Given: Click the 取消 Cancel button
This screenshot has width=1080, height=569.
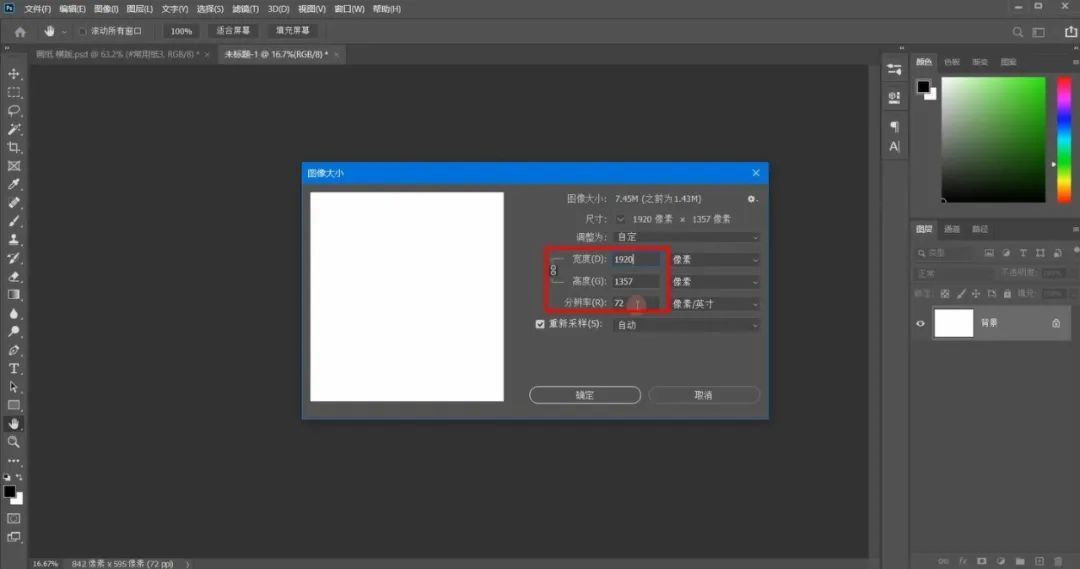Looking at the screenshot, I should click(x=703, y=395).
